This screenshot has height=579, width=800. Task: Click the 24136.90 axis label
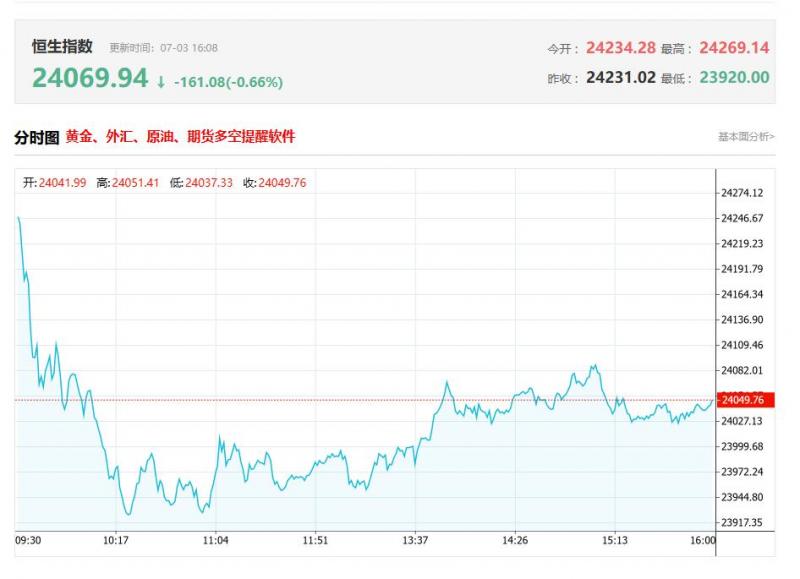click(x=742, y=320)
